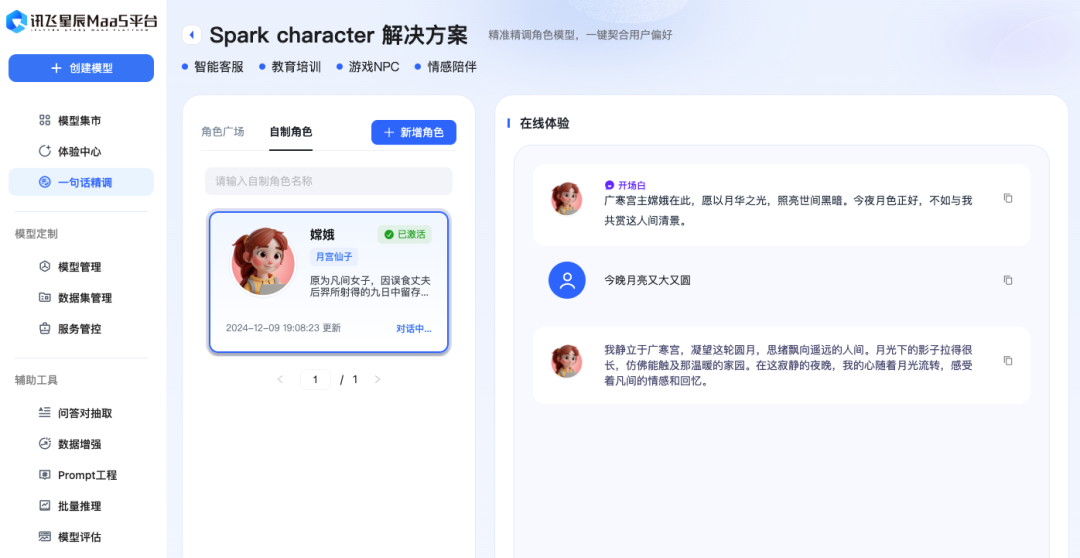The image size is (1080, 558).
Task: Click the description 原为凡间女子
Action: tap(371, 287)
